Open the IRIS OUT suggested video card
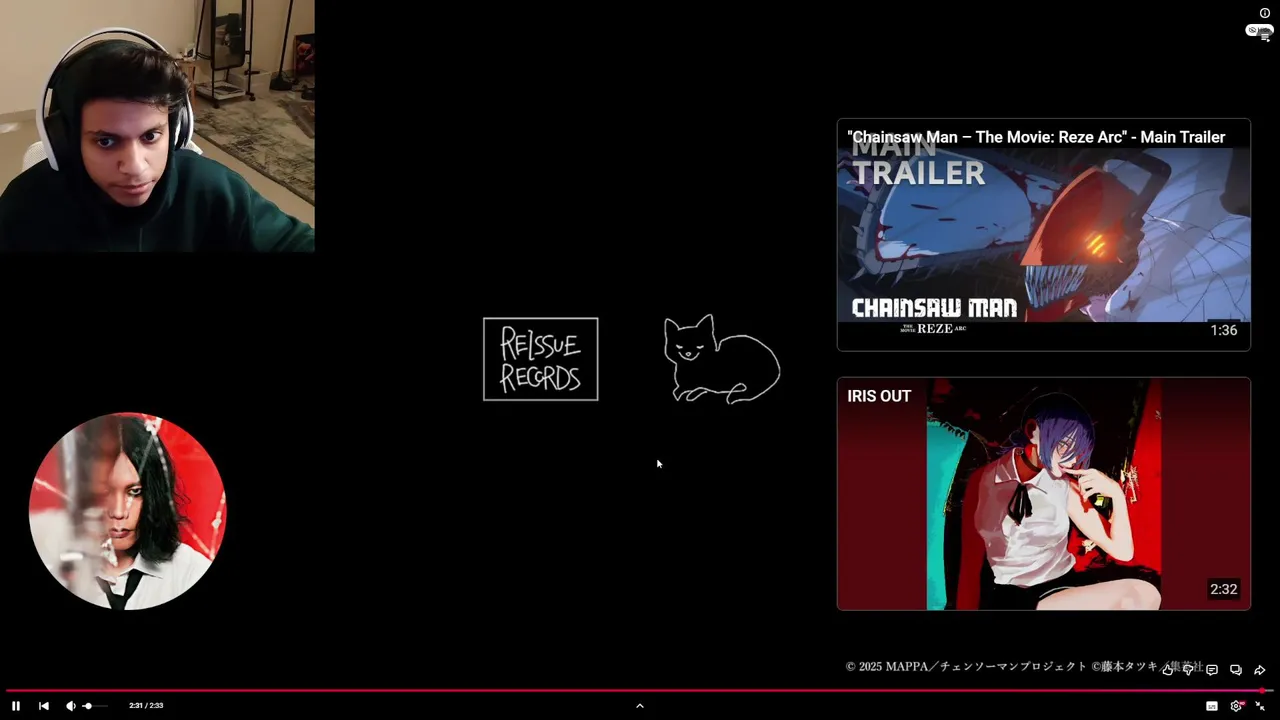This screenshot has width=1280, height=720. tap(1044, 494)
